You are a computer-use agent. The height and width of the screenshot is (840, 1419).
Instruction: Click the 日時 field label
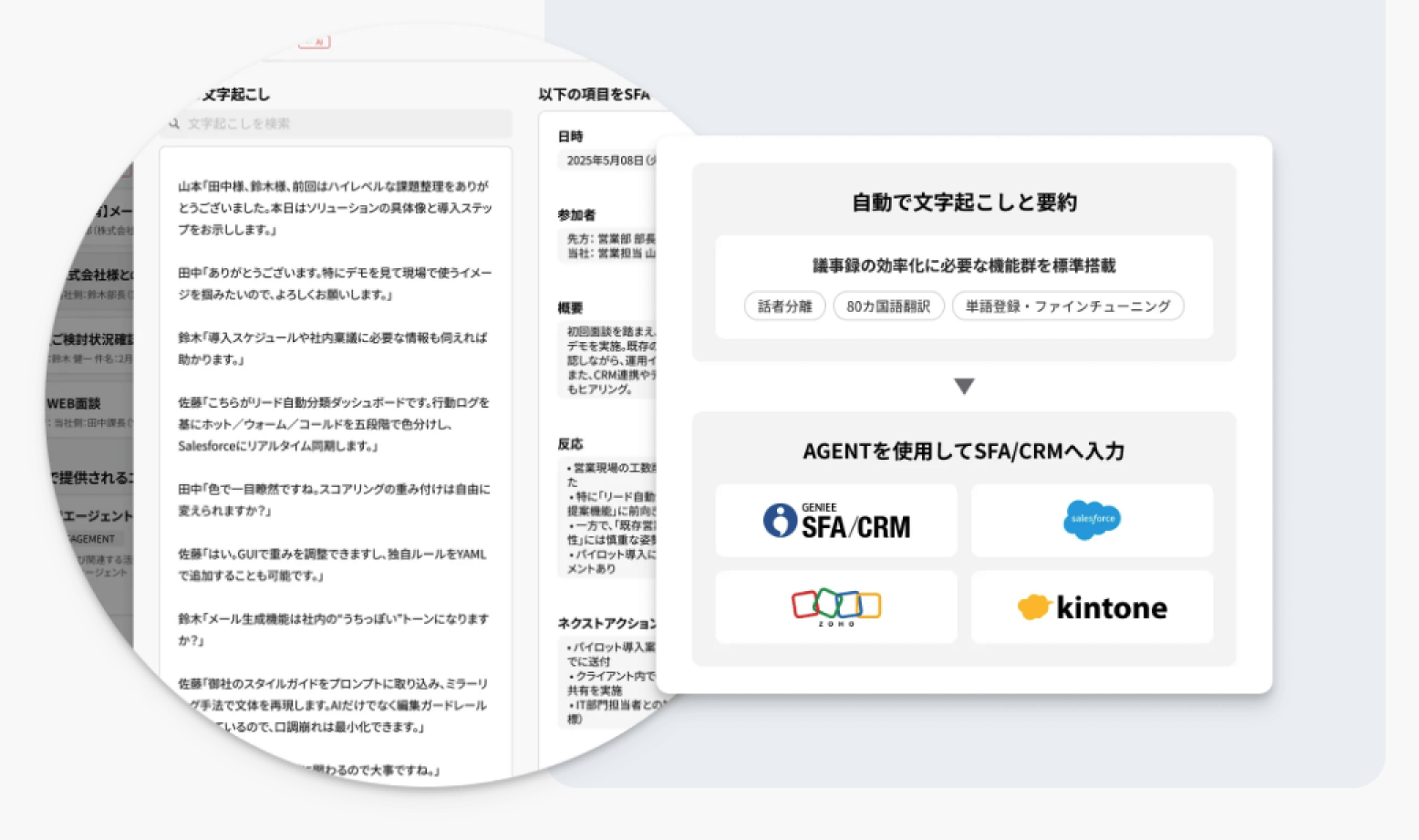(571, 136)
